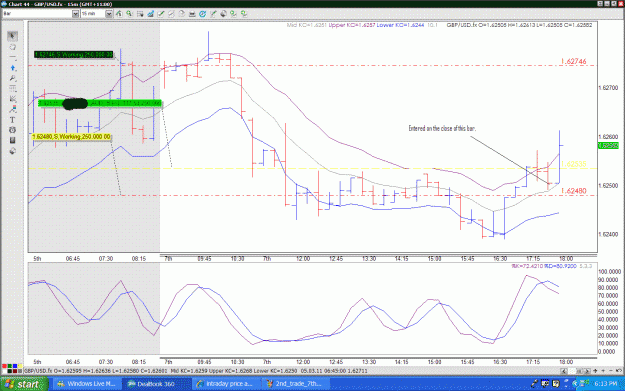Select the blue up-arrow marker tool
The image size is (625, 391).
pyautogui.click(x=12, y=68)
